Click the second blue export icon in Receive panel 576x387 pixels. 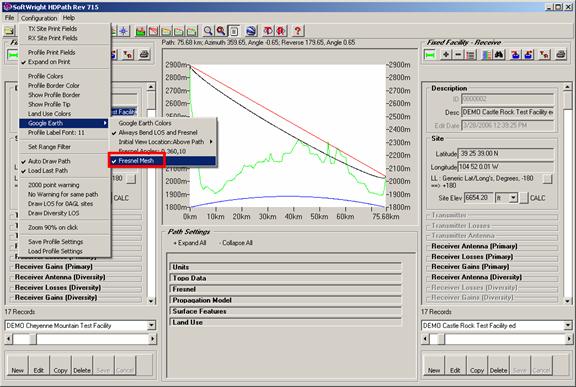(528, 55)
